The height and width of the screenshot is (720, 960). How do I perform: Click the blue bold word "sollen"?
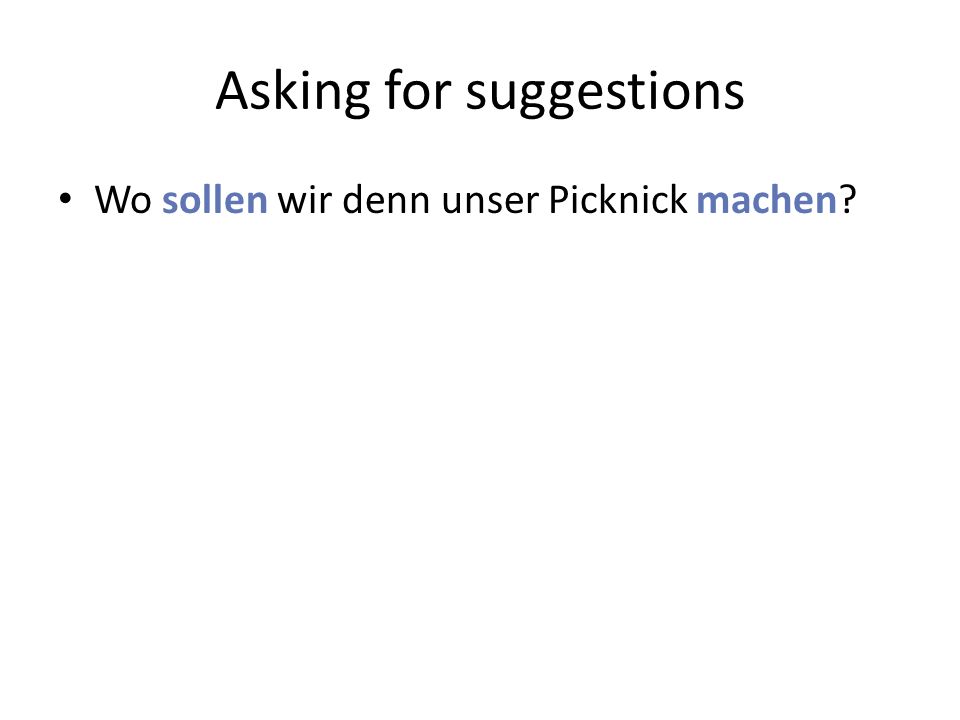[214, 199]
